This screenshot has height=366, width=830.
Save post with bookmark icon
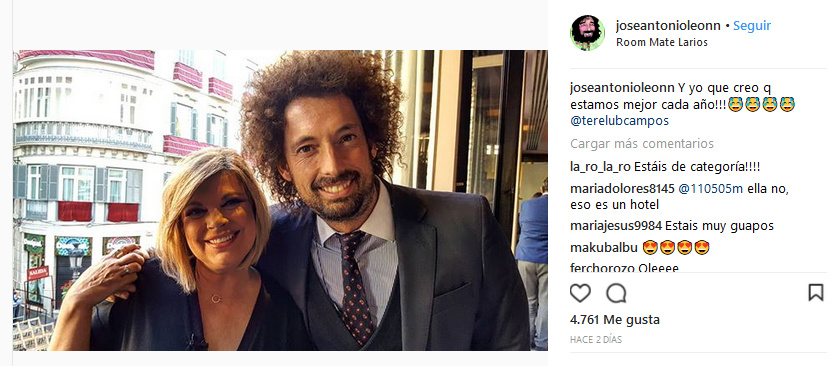[816, 292]
